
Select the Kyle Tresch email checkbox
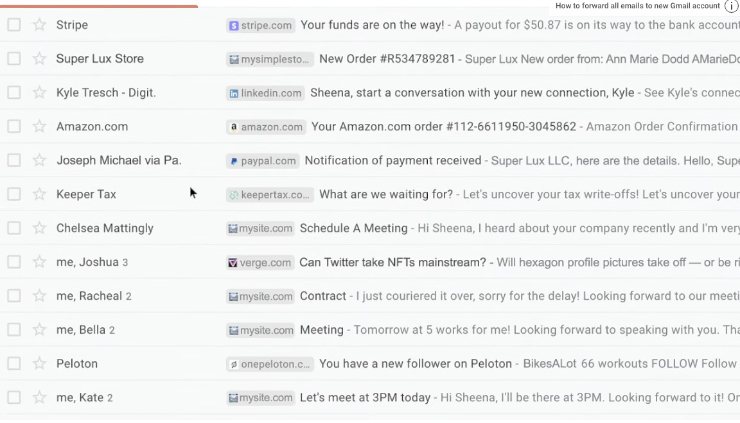tap(14, 93)
